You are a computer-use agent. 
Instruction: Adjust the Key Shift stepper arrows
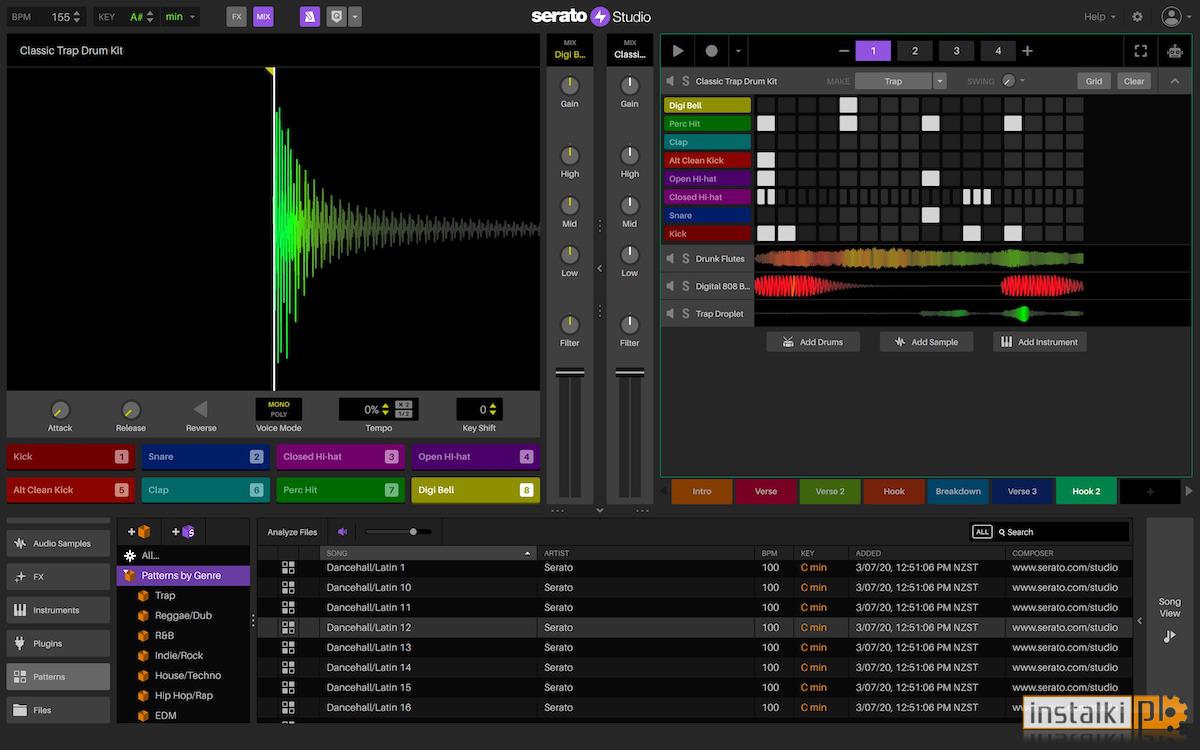pos(493,409)
